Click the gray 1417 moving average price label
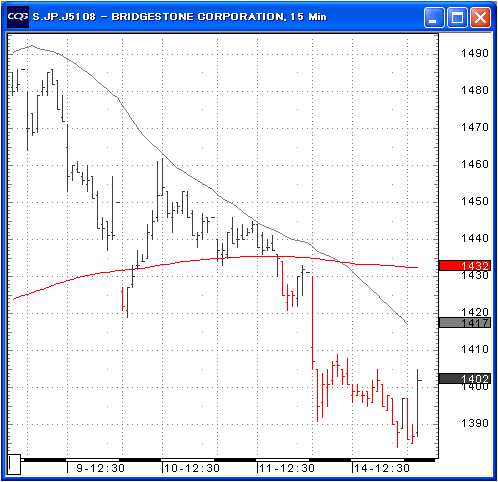 465,323
